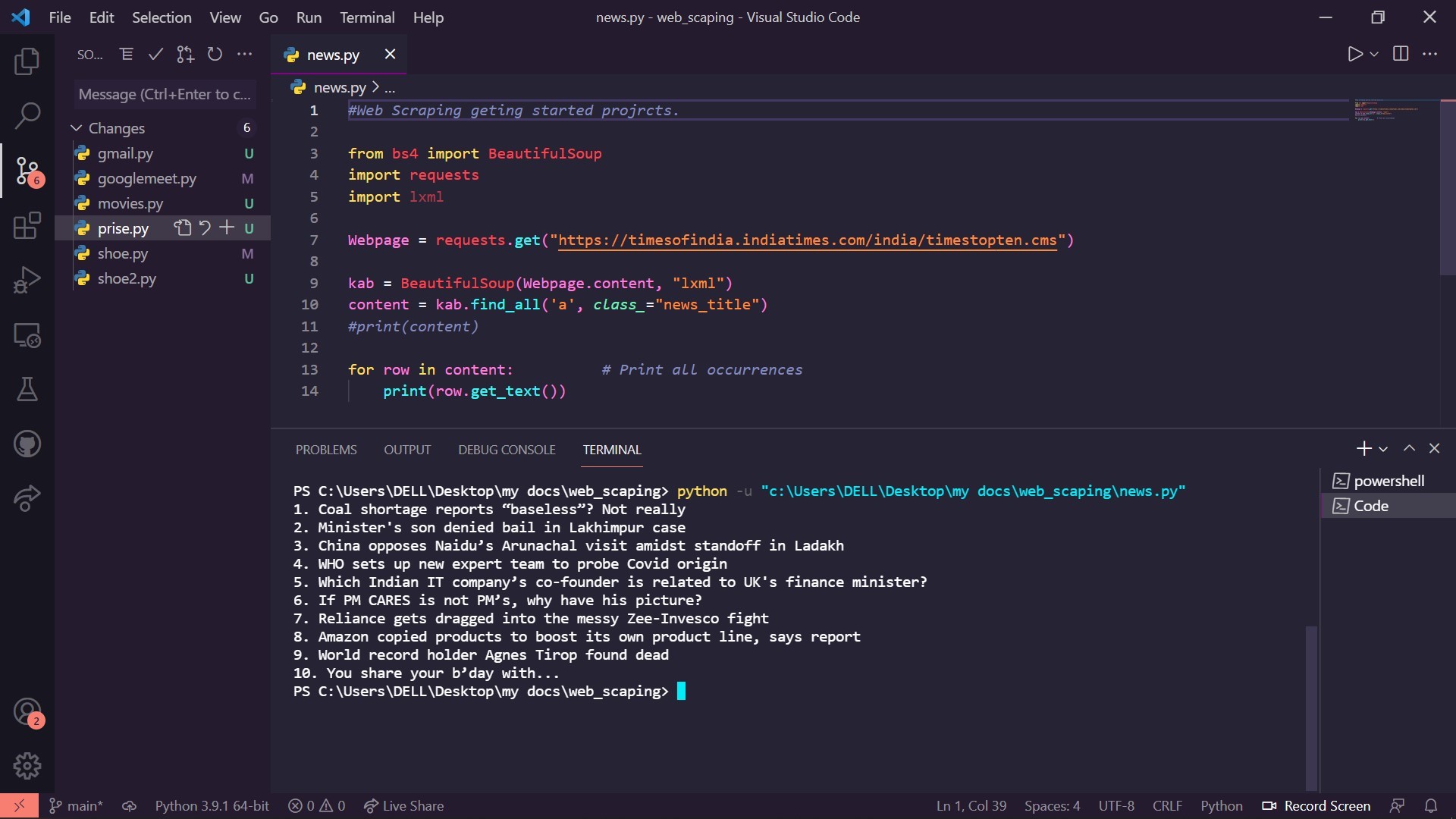
Task: Toggle notifications bell in status bar
Action: 1431,805
